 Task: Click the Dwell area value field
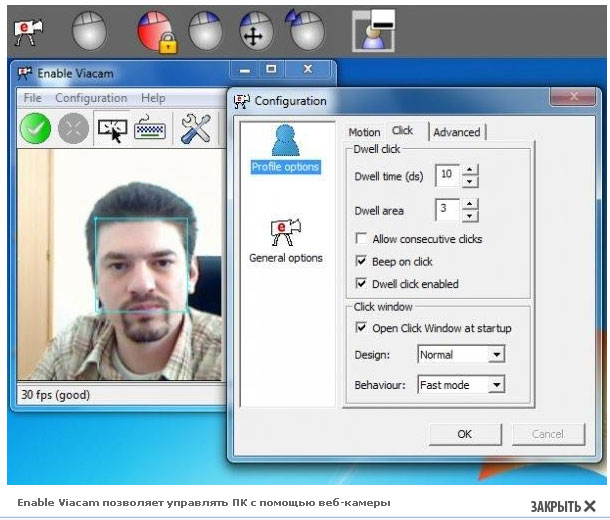[446, 210]
